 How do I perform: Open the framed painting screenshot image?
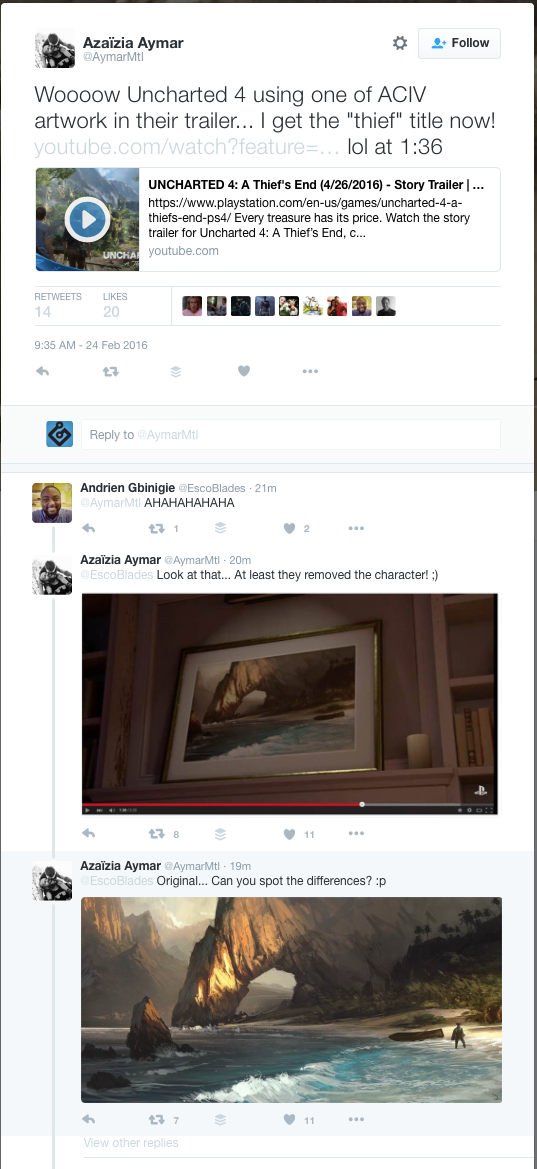pos(289,704)
